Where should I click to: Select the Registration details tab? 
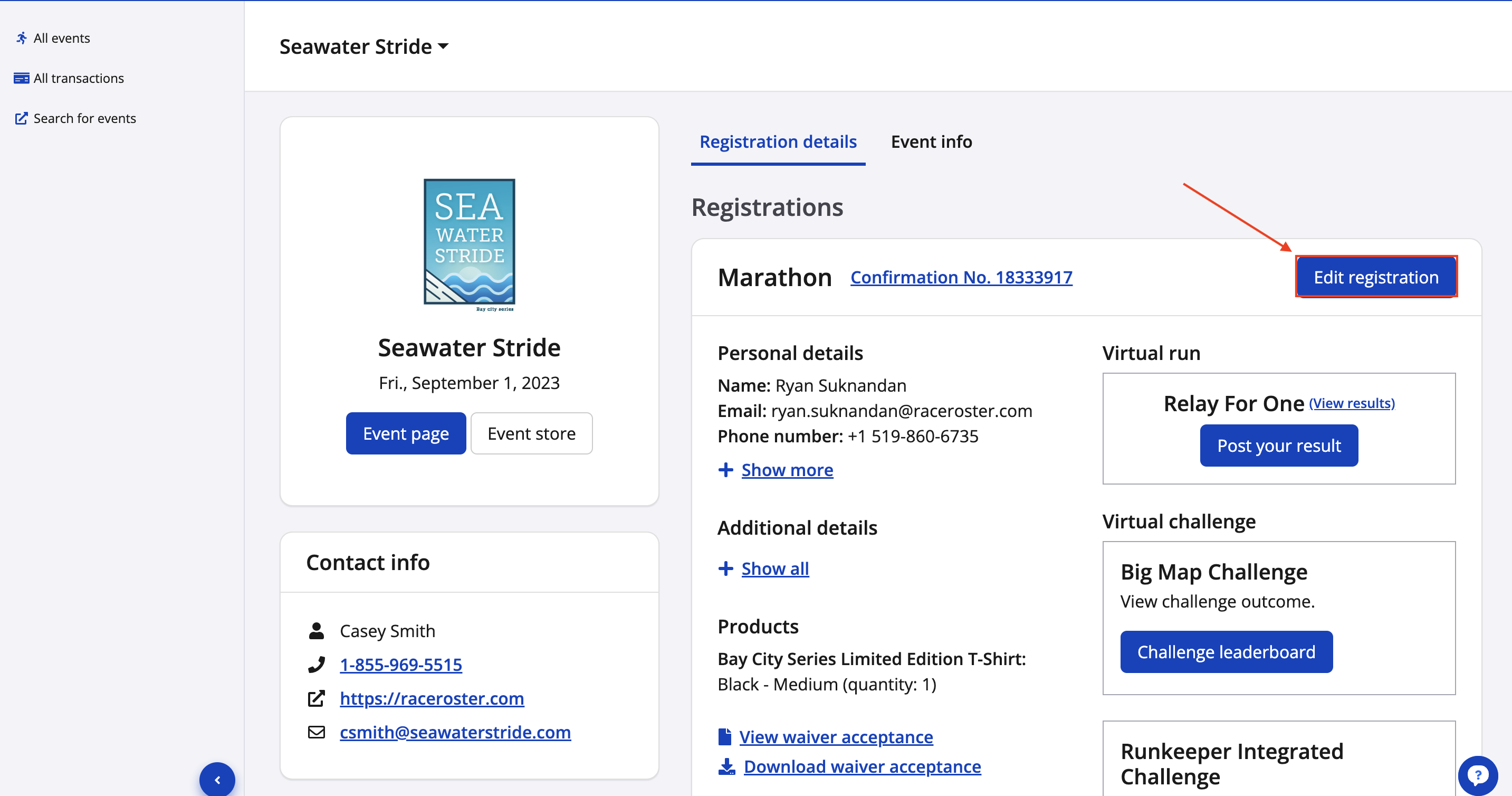click(778, 141)
